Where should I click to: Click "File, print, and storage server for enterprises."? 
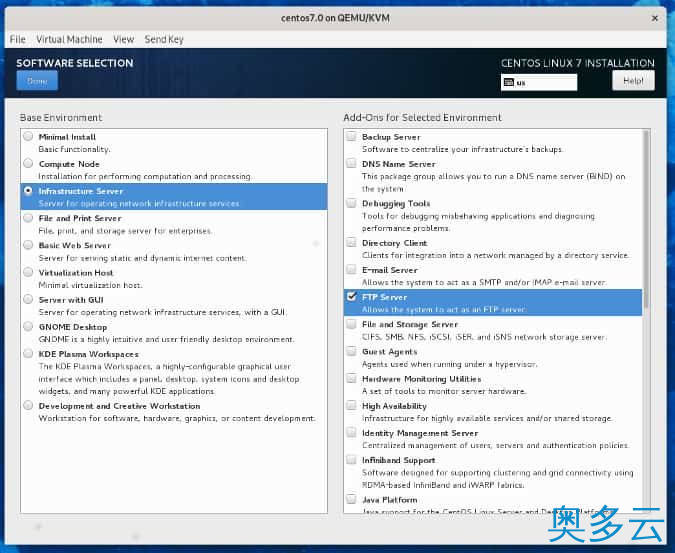125,231
